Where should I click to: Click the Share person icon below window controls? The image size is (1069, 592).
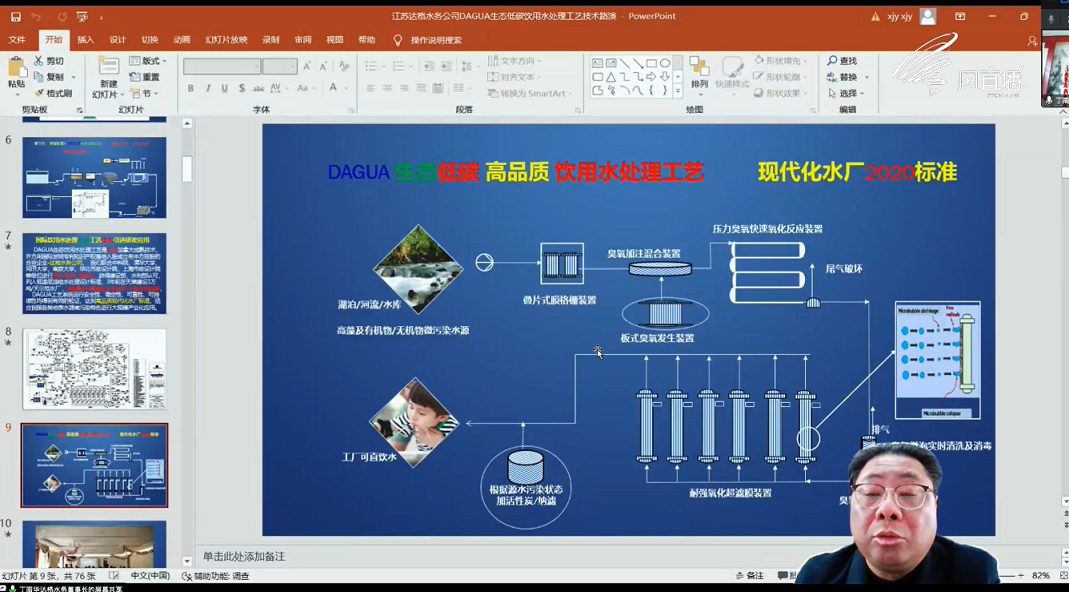pyautogui.click(x=1032, y=41)
